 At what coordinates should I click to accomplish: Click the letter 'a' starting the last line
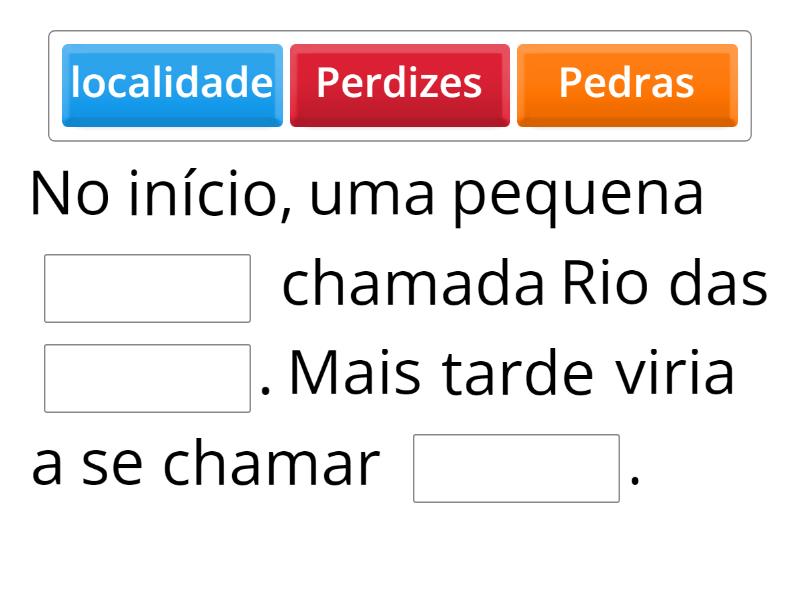click(46, 465)
